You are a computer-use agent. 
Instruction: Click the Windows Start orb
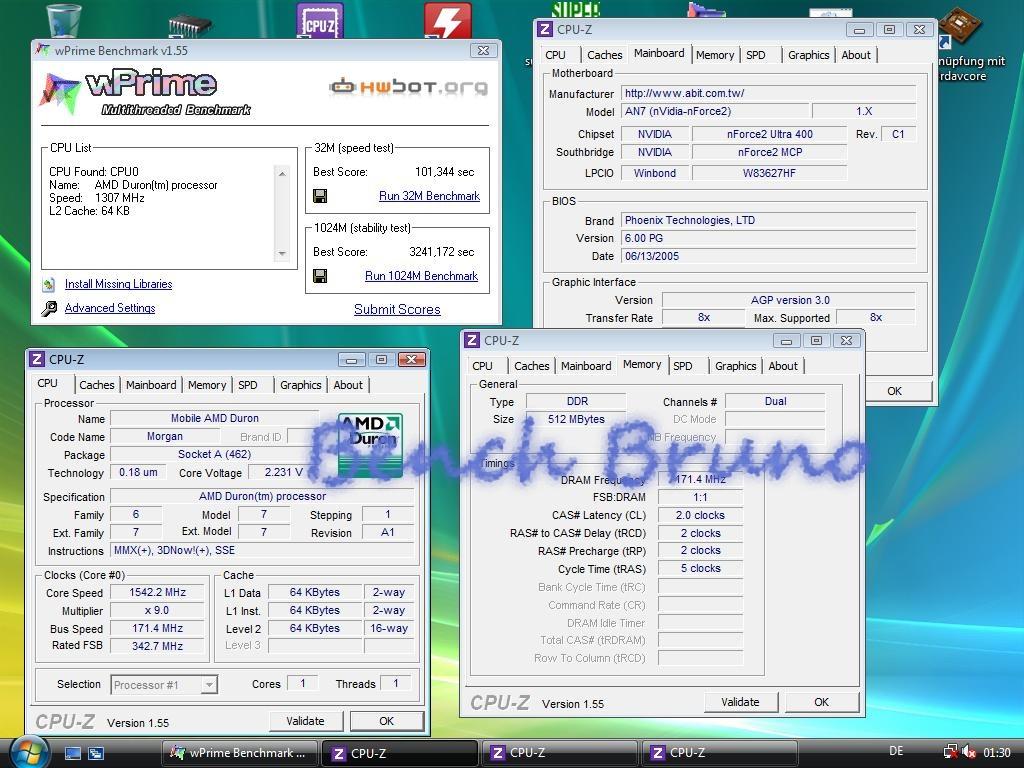pos(29,752)
